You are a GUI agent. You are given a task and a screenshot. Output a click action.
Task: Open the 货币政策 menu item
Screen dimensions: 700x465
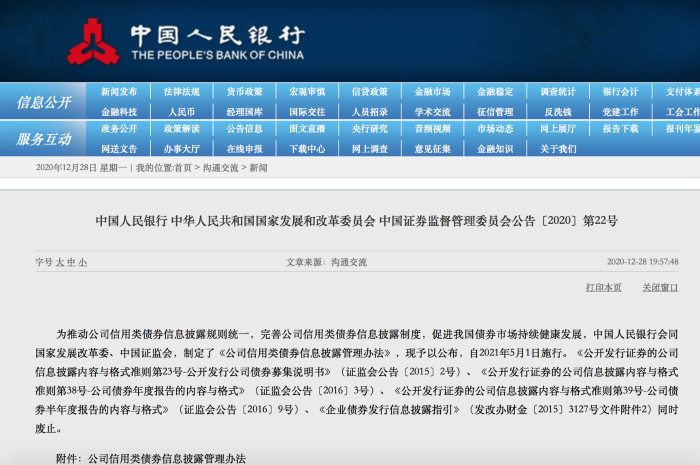(x=245, y=92)
